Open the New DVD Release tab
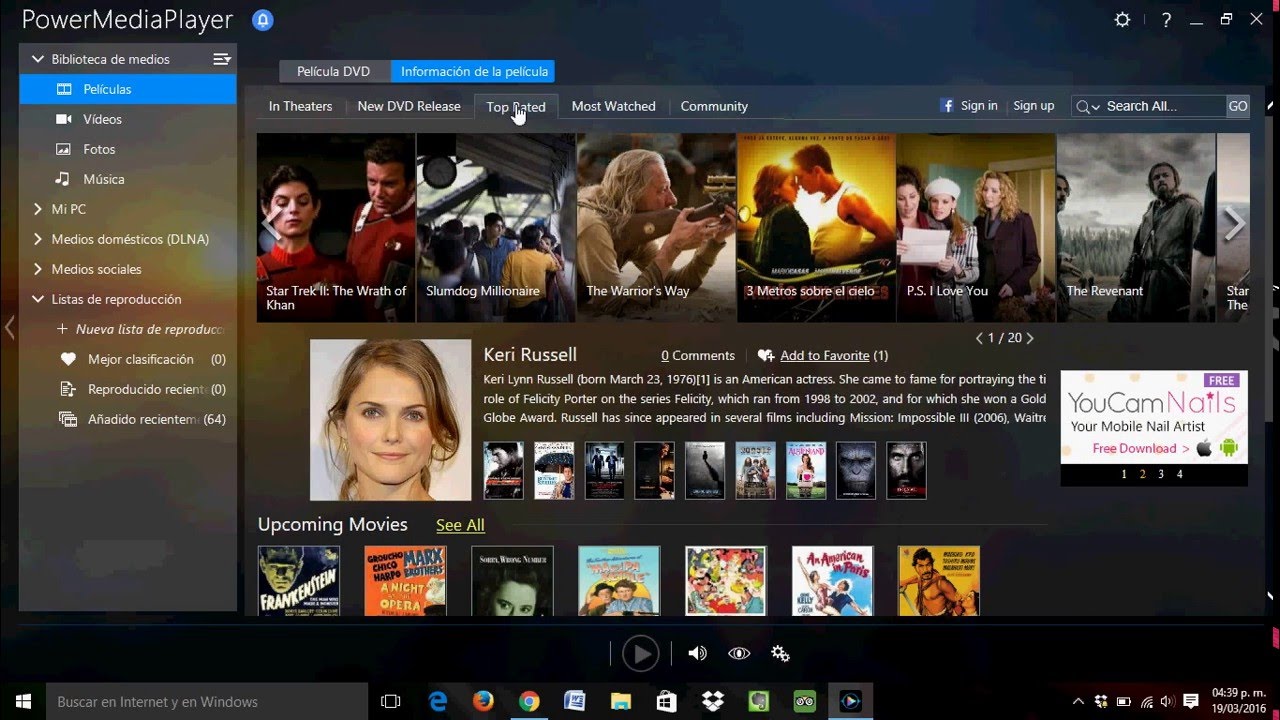1280x720 pixels. (409, 106)
